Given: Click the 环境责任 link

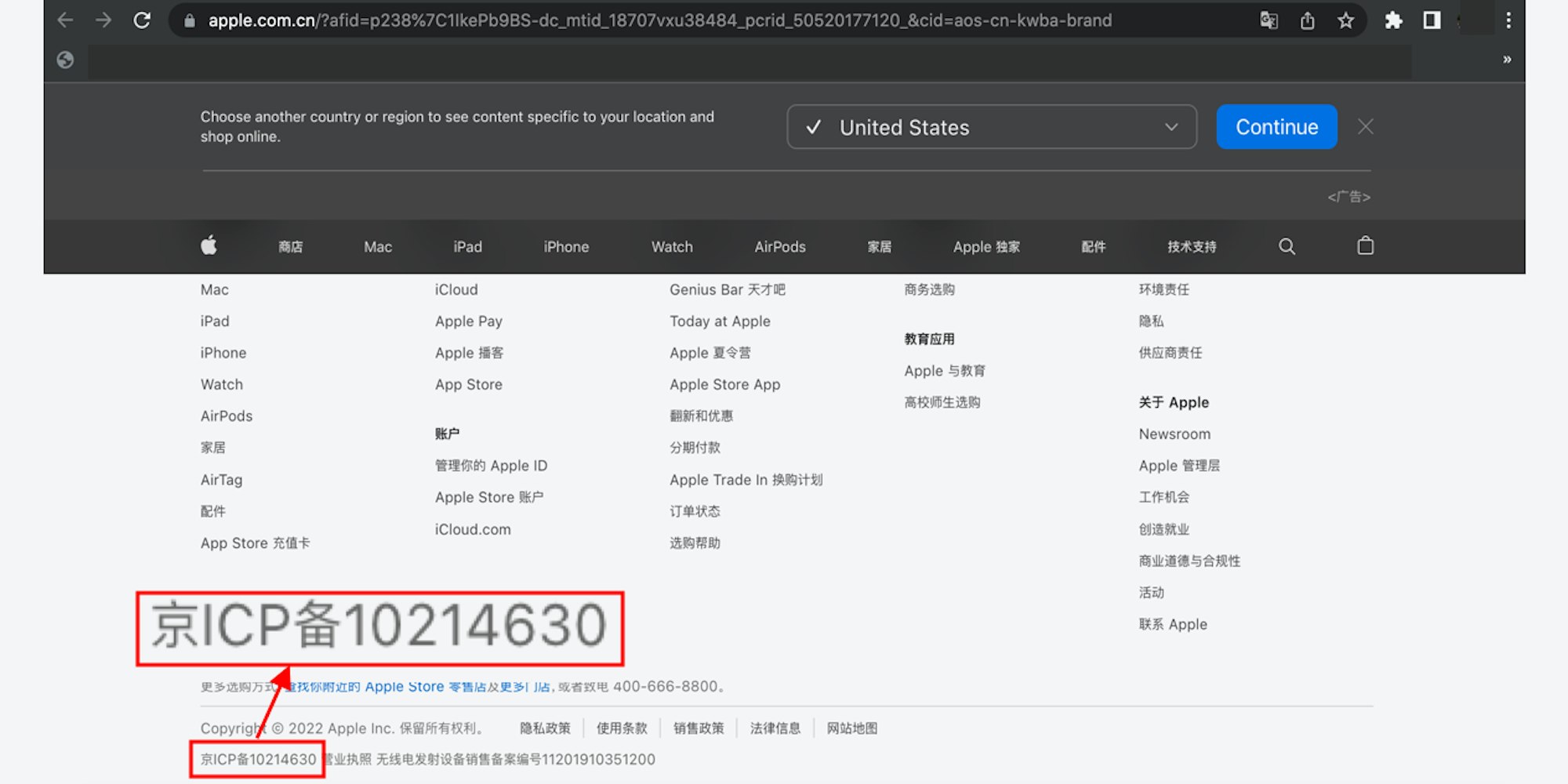Looking at the screenshot, I should point(1163,289).
